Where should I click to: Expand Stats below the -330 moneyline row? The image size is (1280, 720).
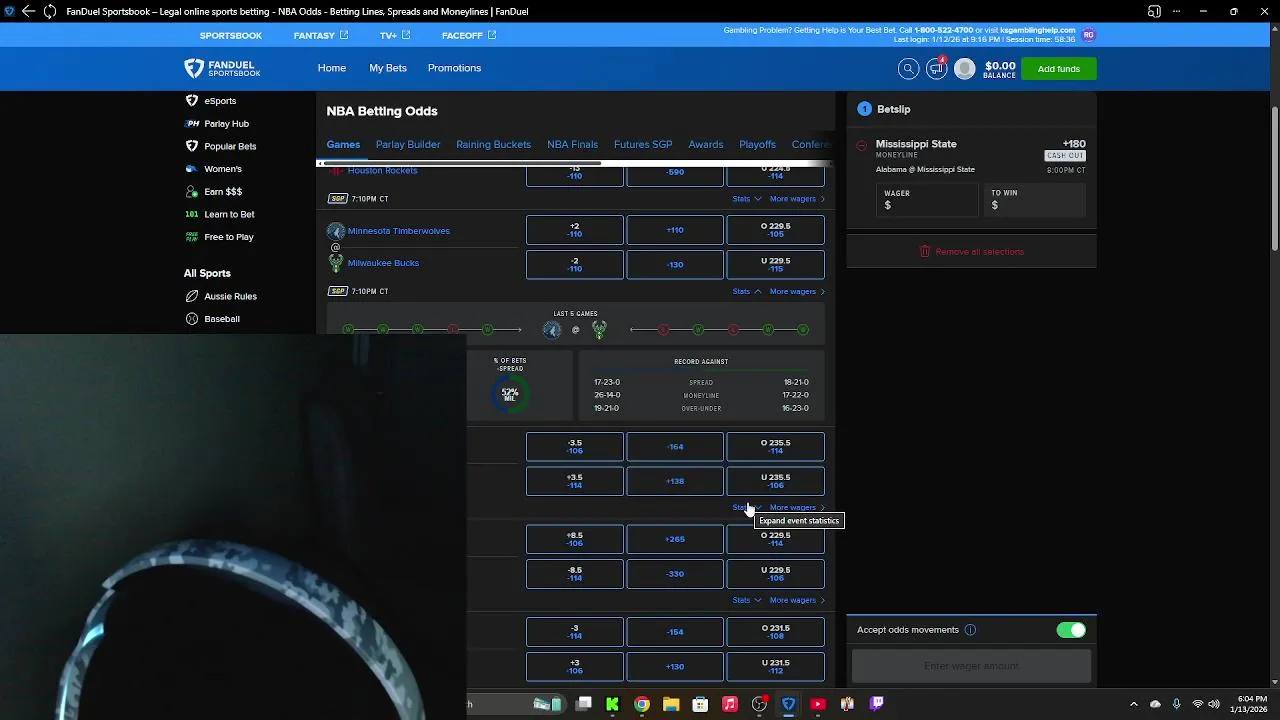coord(746,600)
